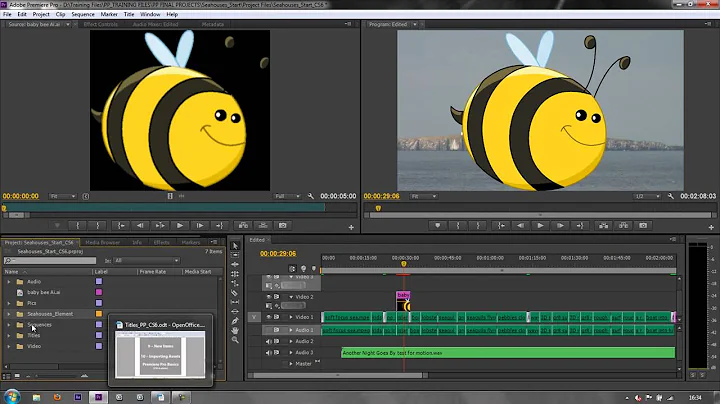Play the Source monitor clip
This screenshot has height=404, width=720.
pyautogui.click(x=180, y=225)
